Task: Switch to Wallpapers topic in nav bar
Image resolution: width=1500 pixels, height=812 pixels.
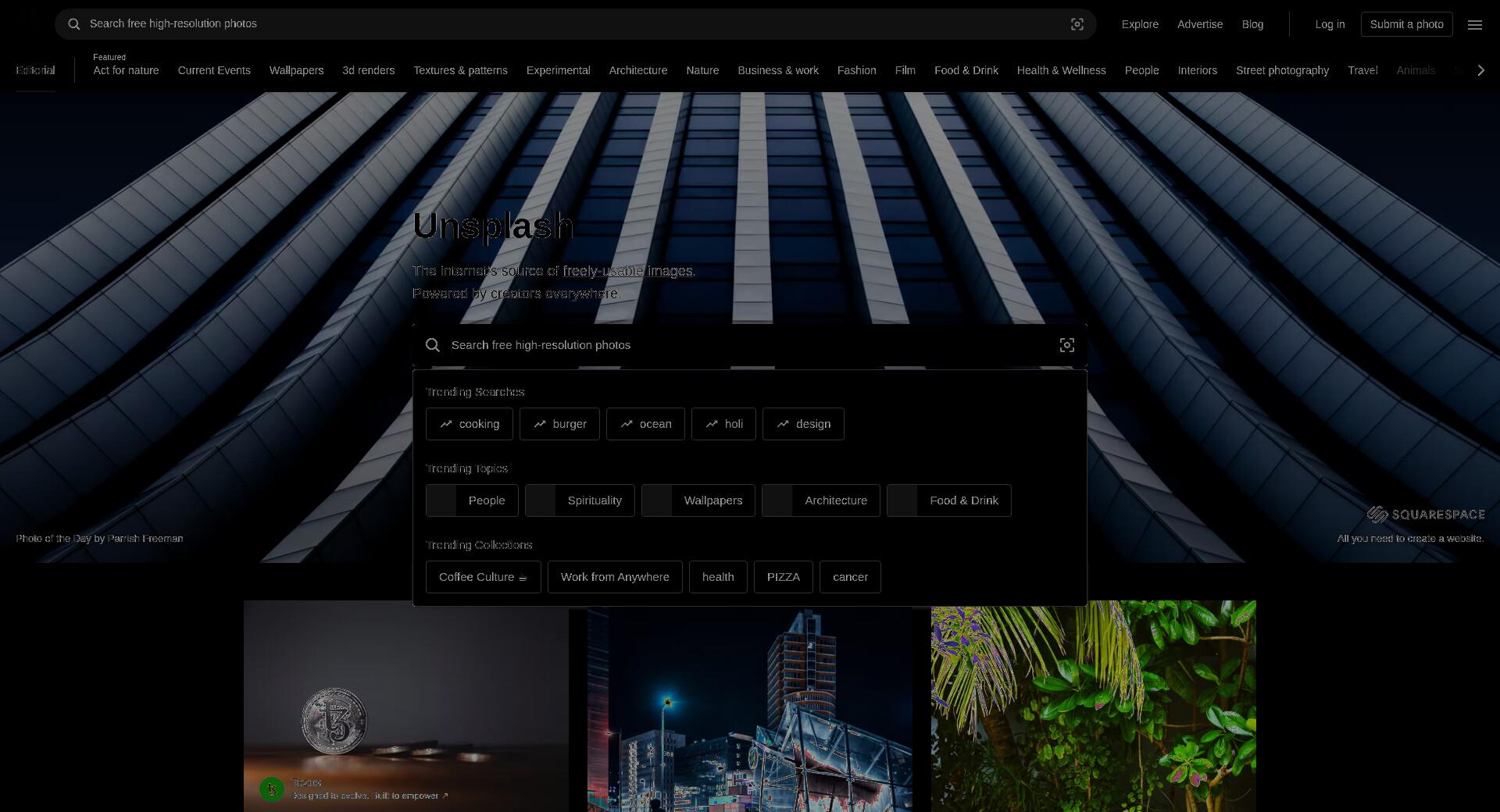Action: coord(296,70)
